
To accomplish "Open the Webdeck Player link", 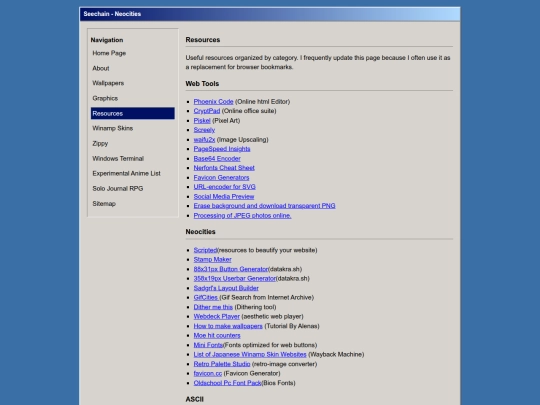I will 217,316.
